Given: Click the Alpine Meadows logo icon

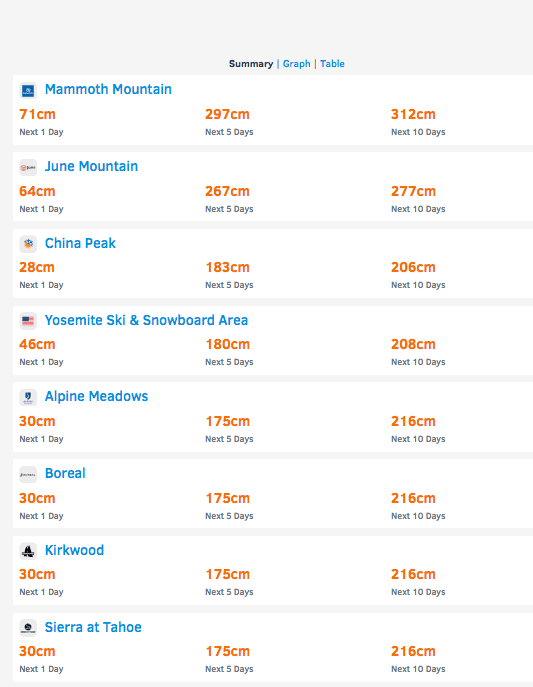Looking at the screenshot, I should coord(28,397).
